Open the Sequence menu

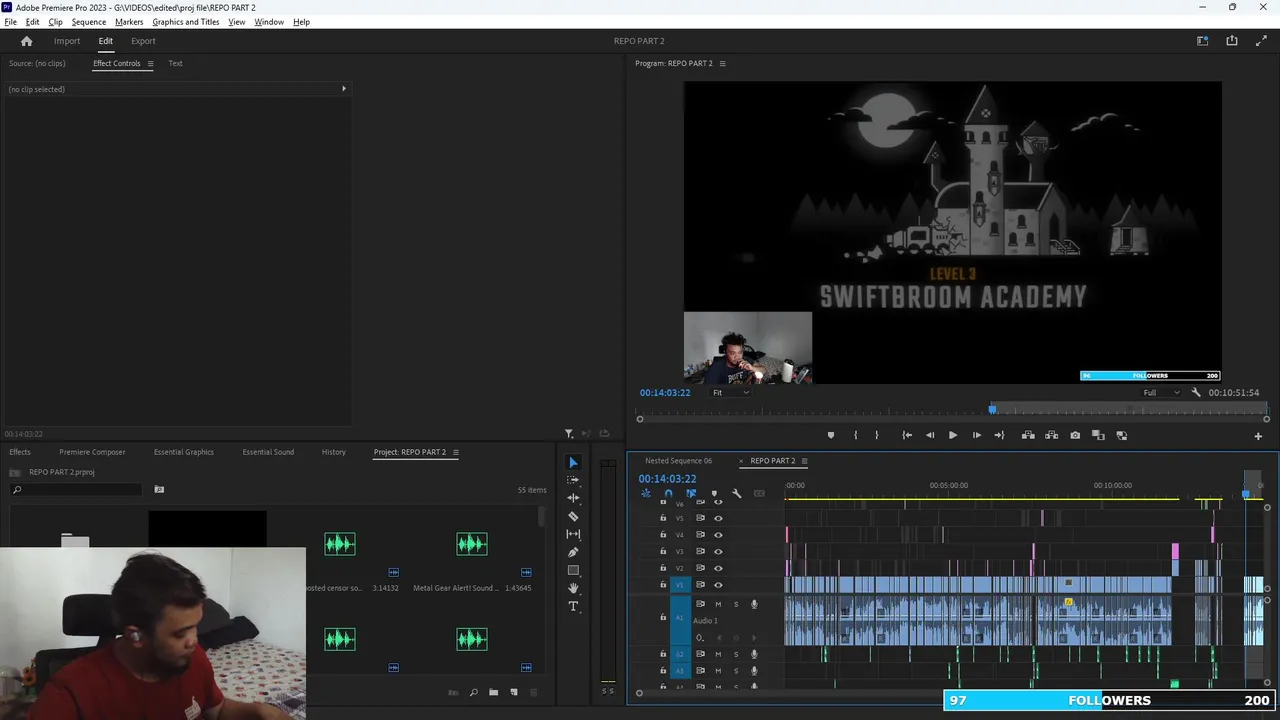click(x=88, y=22)
